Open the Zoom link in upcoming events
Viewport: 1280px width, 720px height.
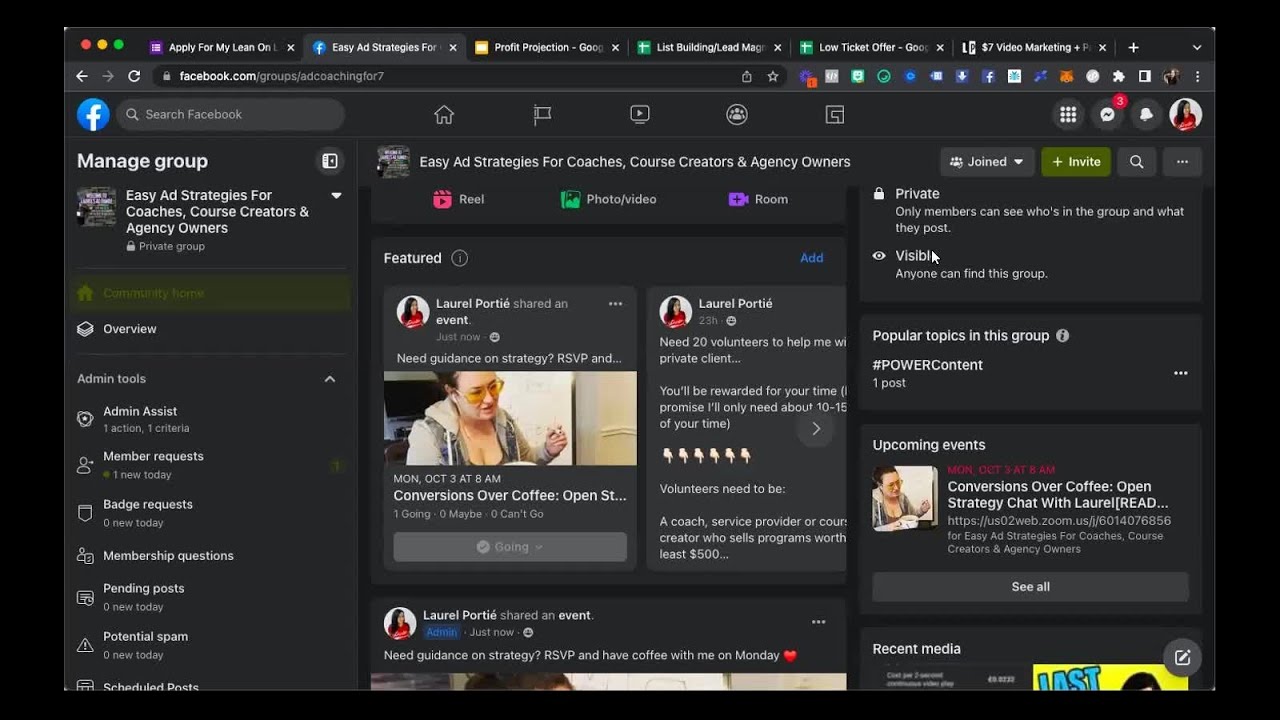click(x=1059, y=521)
